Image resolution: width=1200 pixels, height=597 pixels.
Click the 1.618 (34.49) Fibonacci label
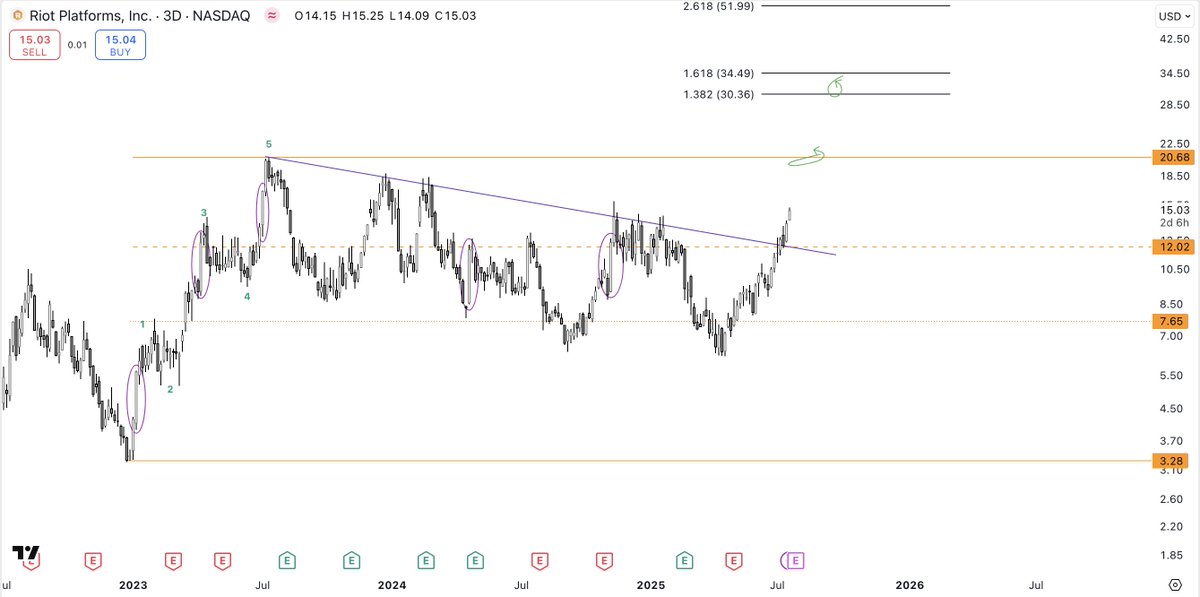pos(718,74)
